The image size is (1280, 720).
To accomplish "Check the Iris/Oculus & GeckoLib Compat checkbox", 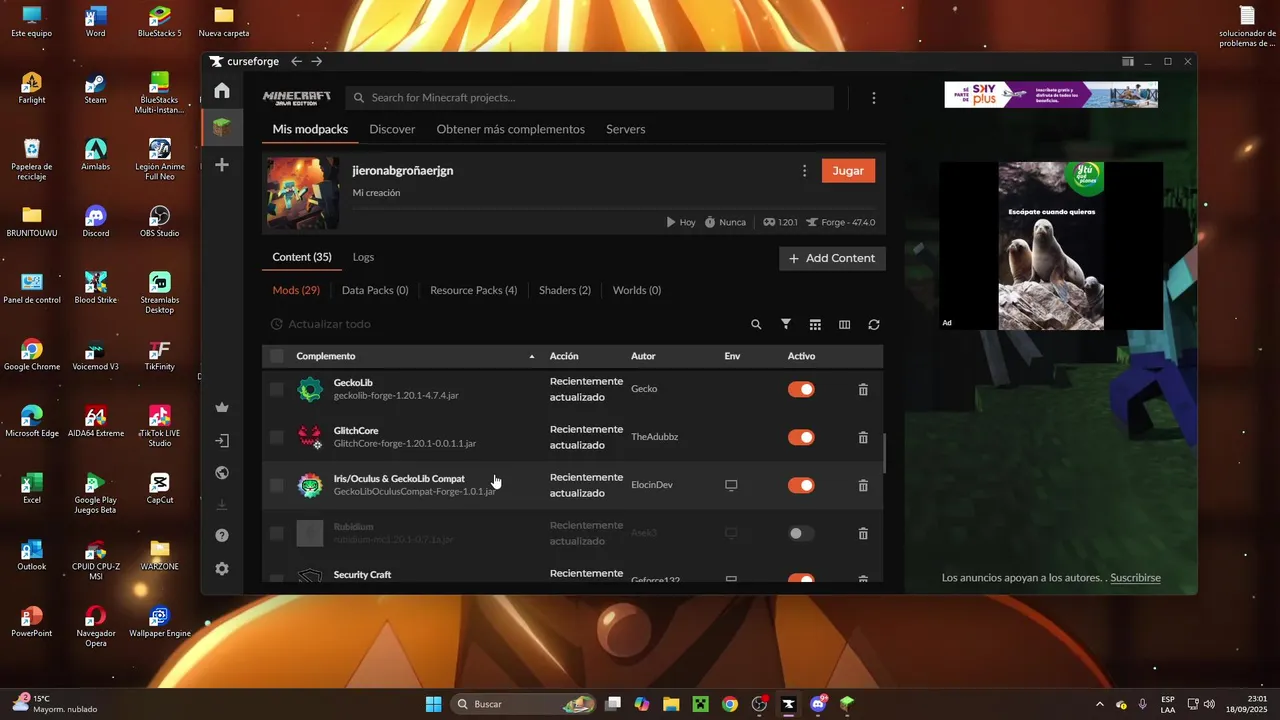I will point(277,486).
